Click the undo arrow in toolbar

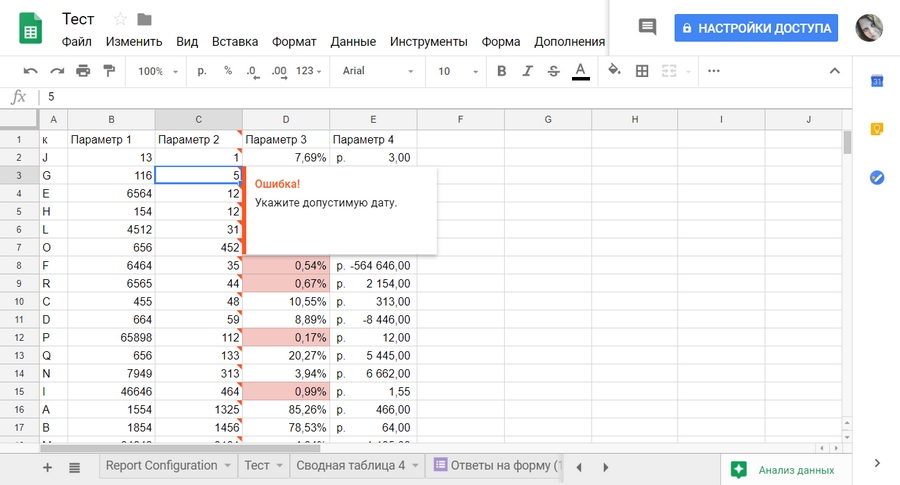31,71
